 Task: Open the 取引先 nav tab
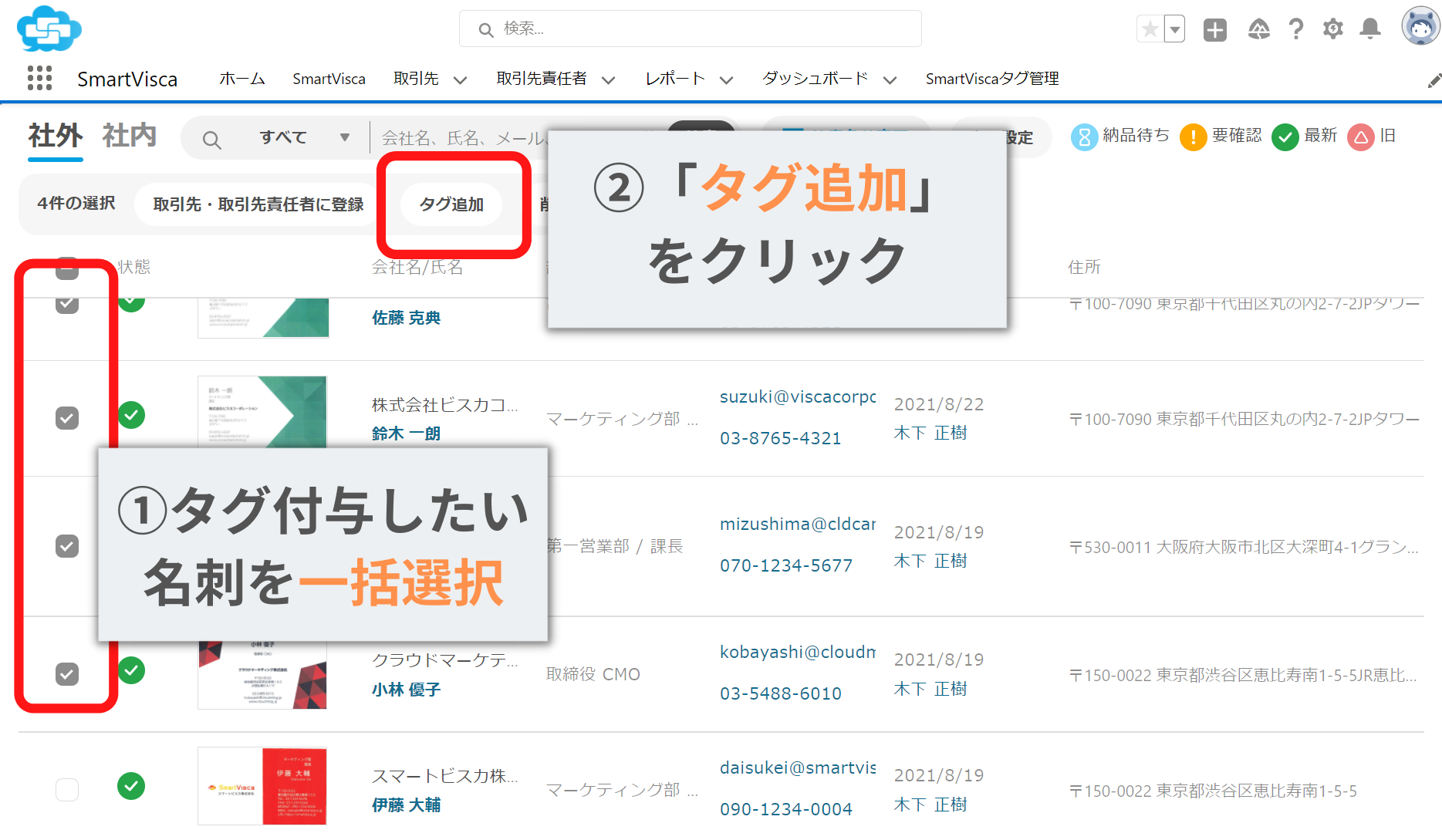416,79
